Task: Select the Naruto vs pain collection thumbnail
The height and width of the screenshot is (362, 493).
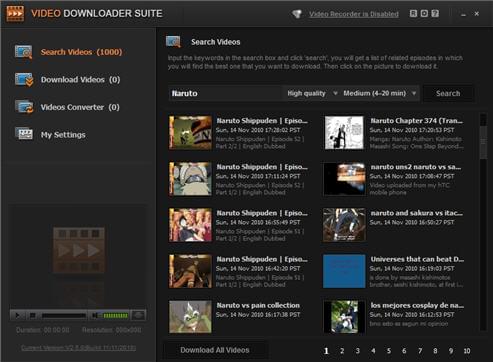Action: 190,317
